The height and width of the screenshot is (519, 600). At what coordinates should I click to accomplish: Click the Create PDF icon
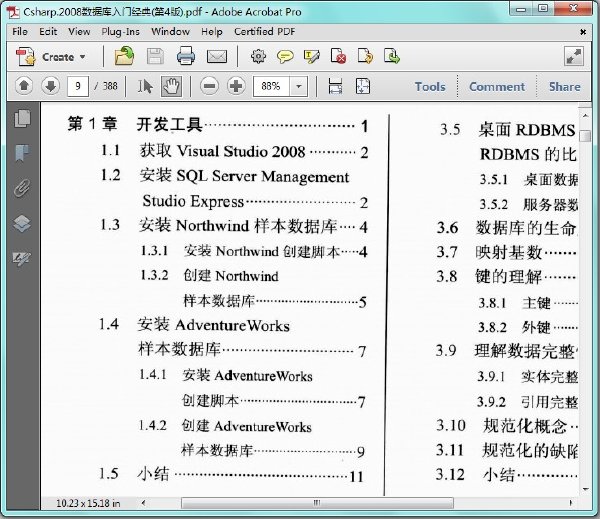26,57
